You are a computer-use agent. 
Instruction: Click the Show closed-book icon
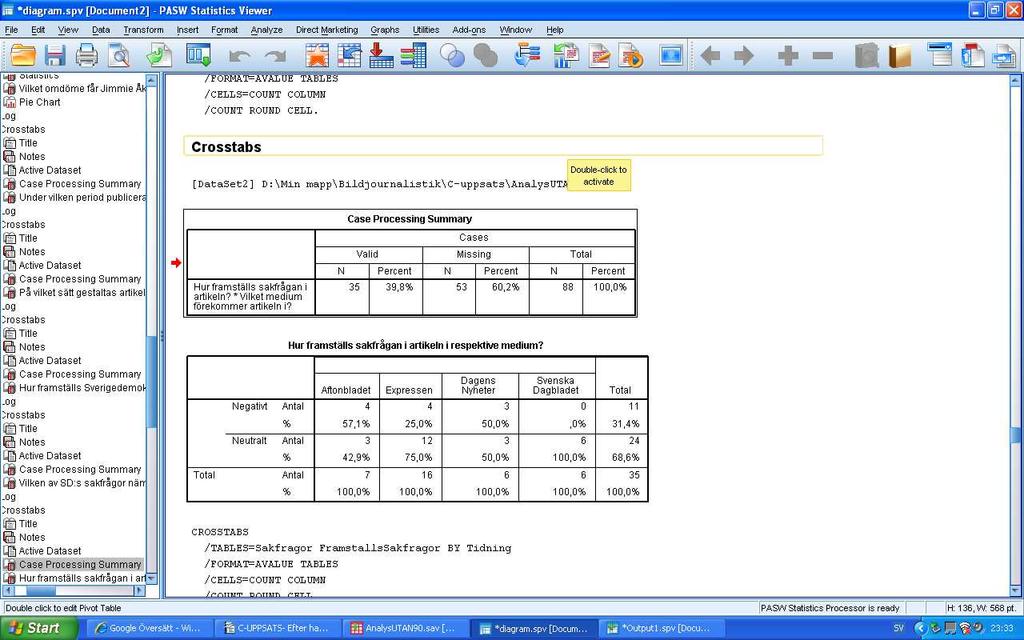point(867,56)
